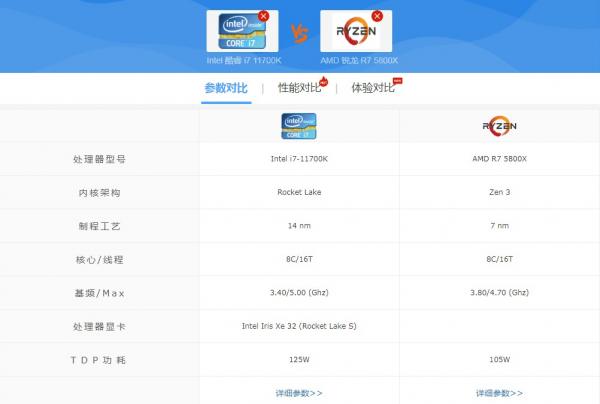Click the '3.80/4.70 (Ghz)' cell

(x=499, y=293)
